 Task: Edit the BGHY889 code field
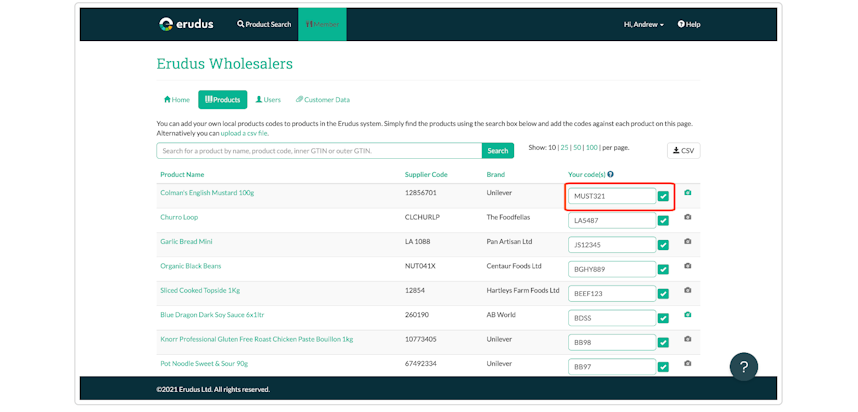coord(612,269)
